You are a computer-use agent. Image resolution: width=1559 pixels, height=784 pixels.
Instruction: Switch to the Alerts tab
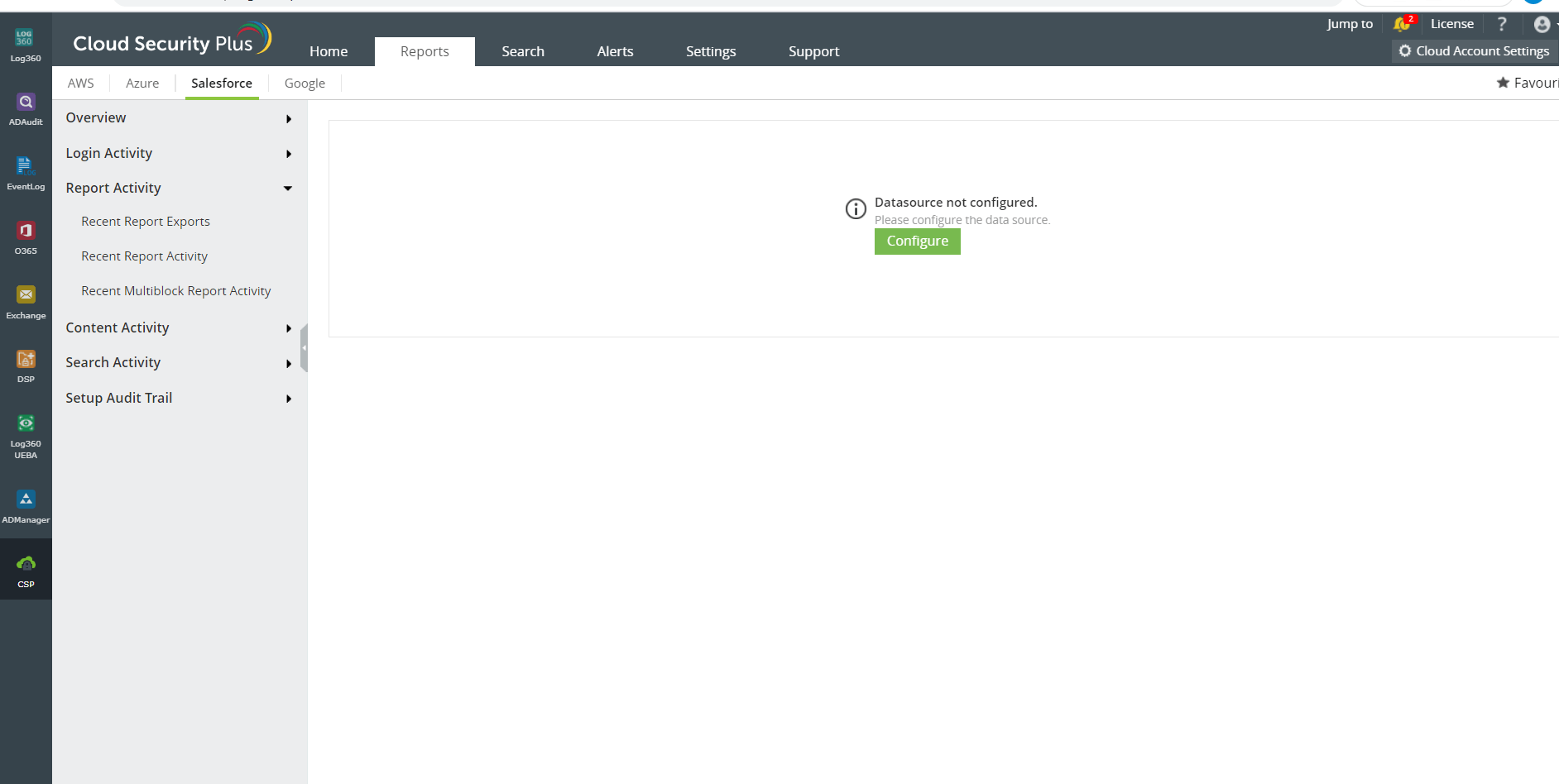click(x=615, y=51)
